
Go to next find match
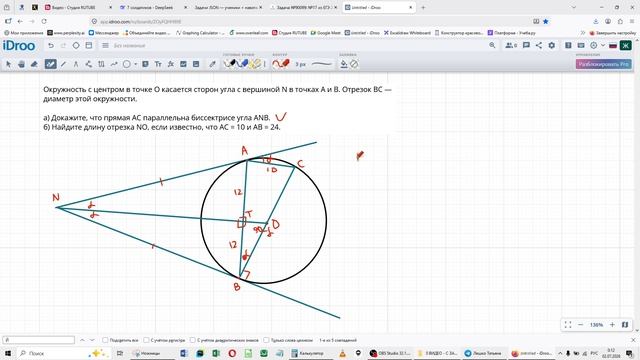pyautogui.click(x=92, y=340)
